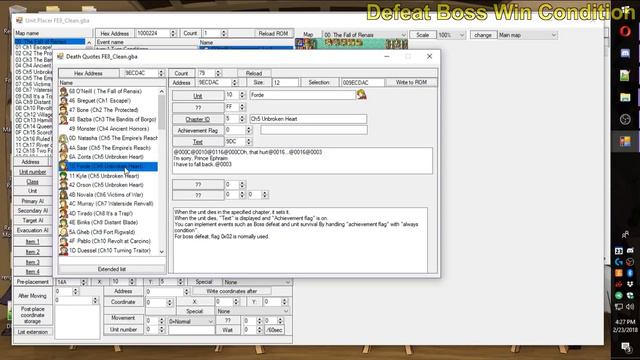
Task: Open the Pre-placement Special None dropdown
Action: pos(257,282)
